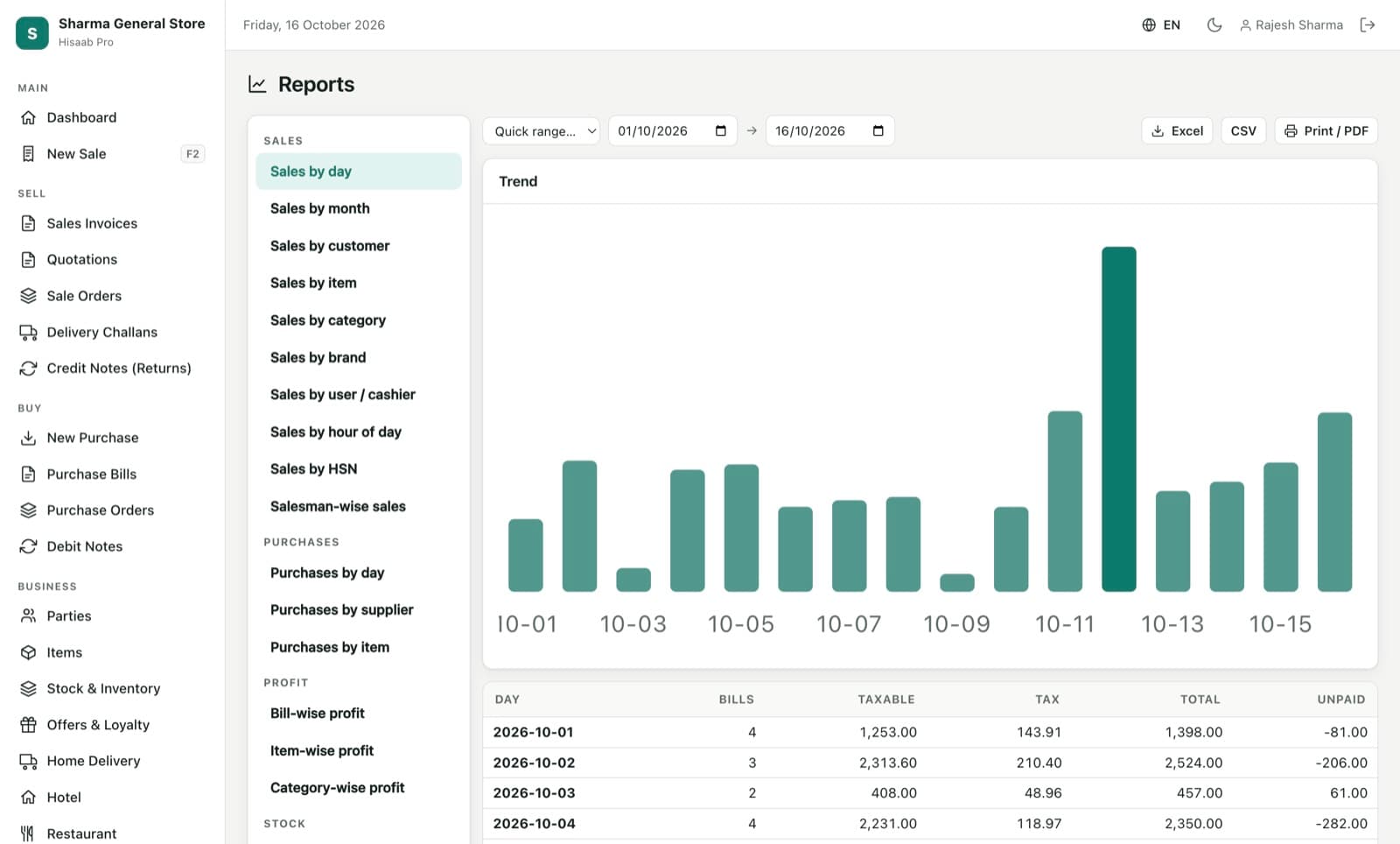Open Dashboard from sidebar
This screenshot has width=1400, height=844.
pyautogui.click(x=112, y=117)
